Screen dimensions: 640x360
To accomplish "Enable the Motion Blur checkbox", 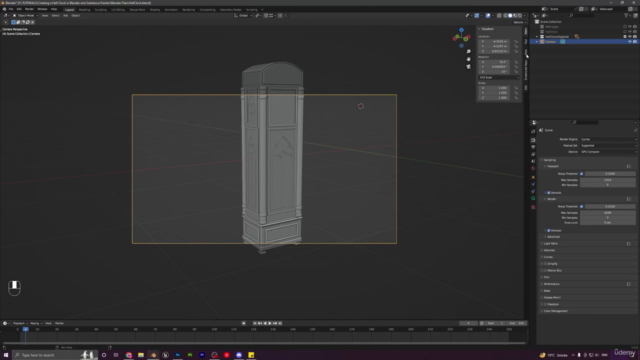I will 545,271.
